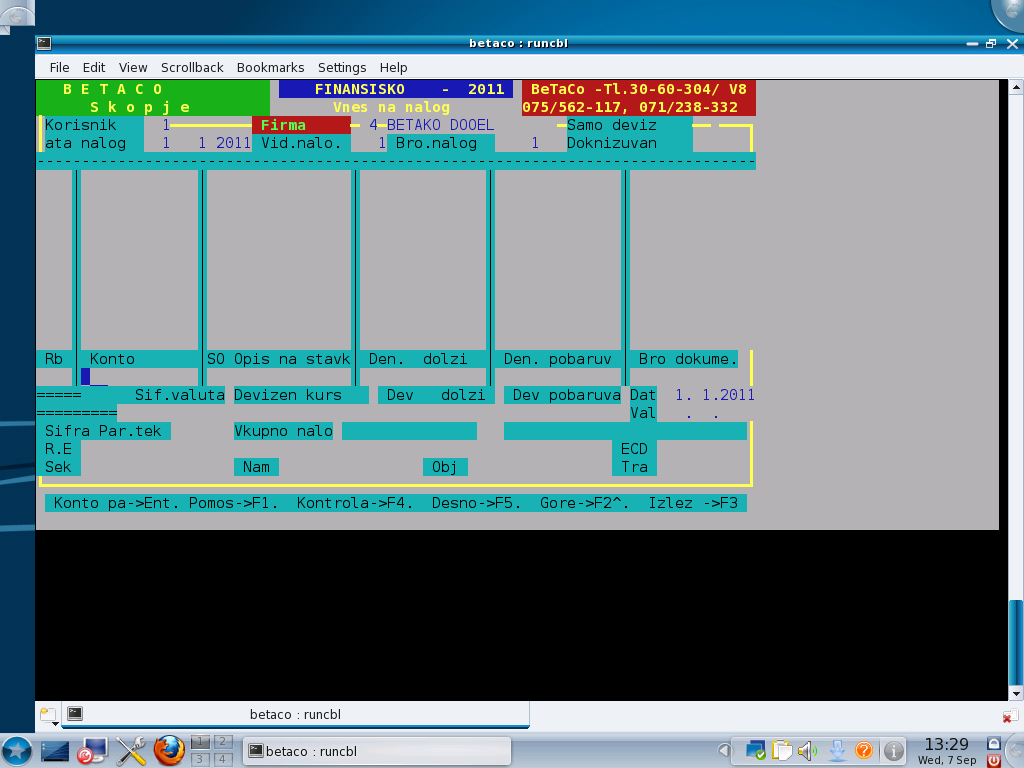Open the File menu in Konsole
Screen dimensions: 1024x768
(59, 67)
